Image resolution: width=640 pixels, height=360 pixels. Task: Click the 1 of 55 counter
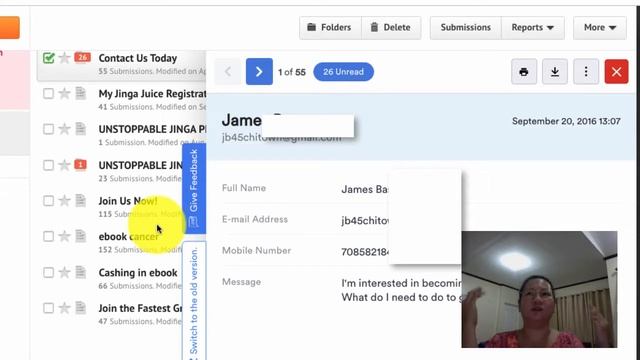point(292,72)
